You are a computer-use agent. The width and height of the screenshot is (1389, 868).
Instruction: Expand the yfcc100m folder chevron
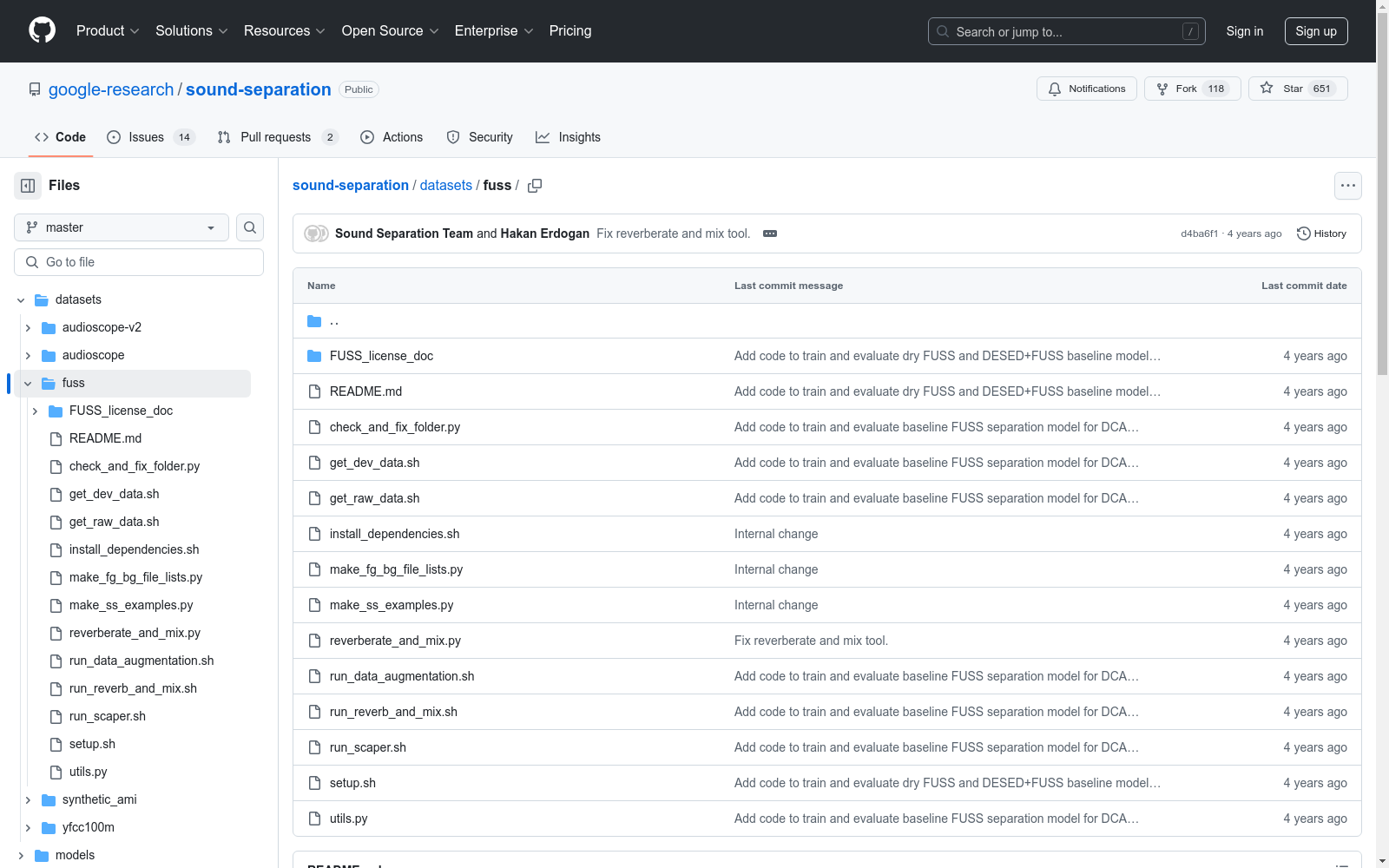(x=28, y=828)
